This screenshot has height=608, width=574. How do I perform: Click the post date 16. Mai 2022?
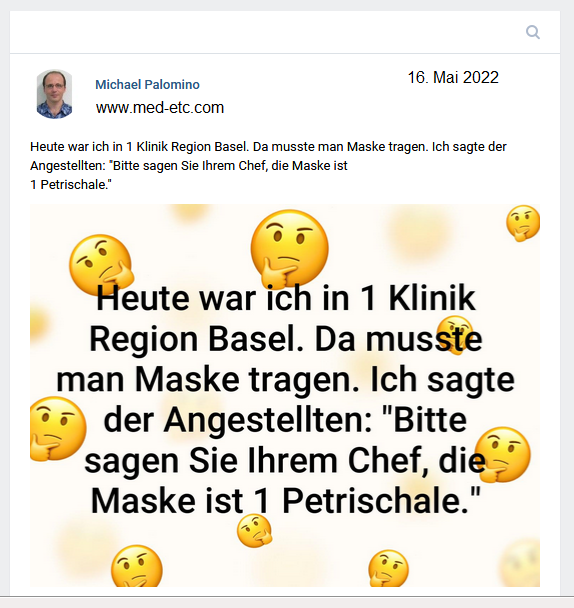tap(453, 77)
